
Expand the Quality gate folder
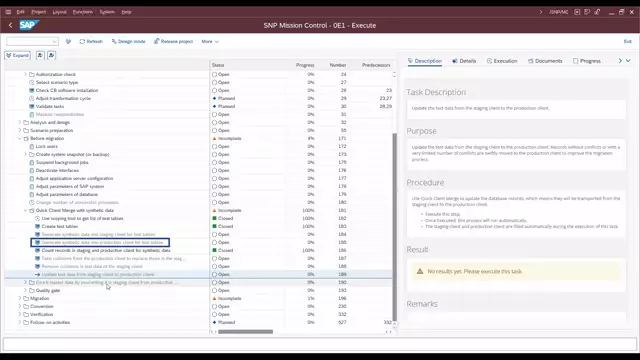tap(25, 290)
